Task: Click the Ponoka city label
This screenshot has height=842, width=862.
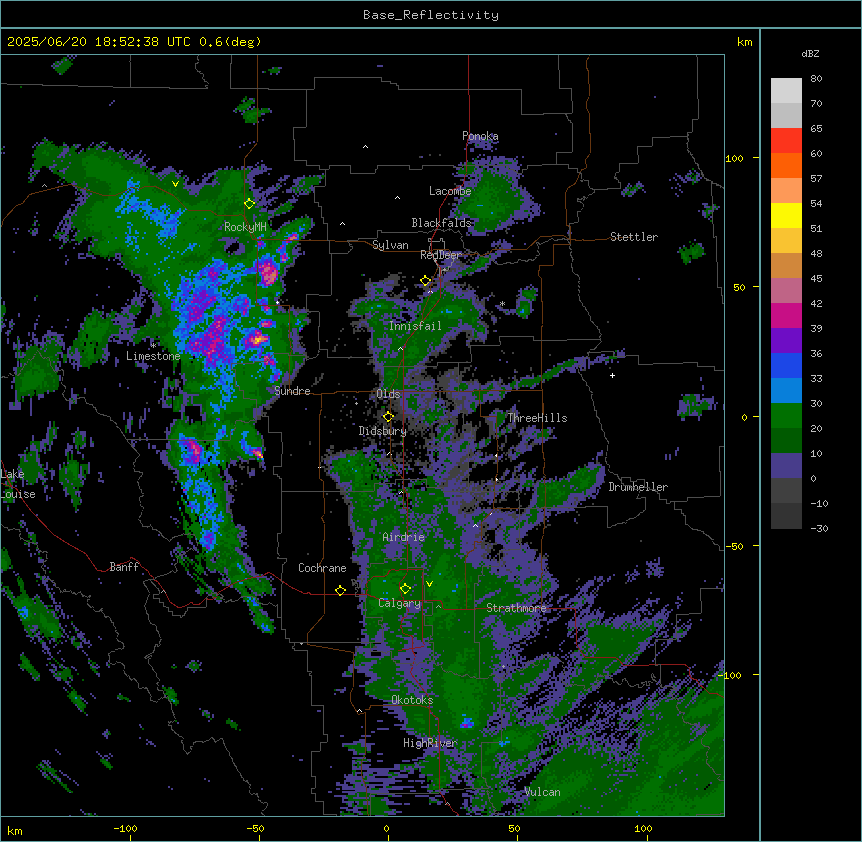Action: pos(480,136)
